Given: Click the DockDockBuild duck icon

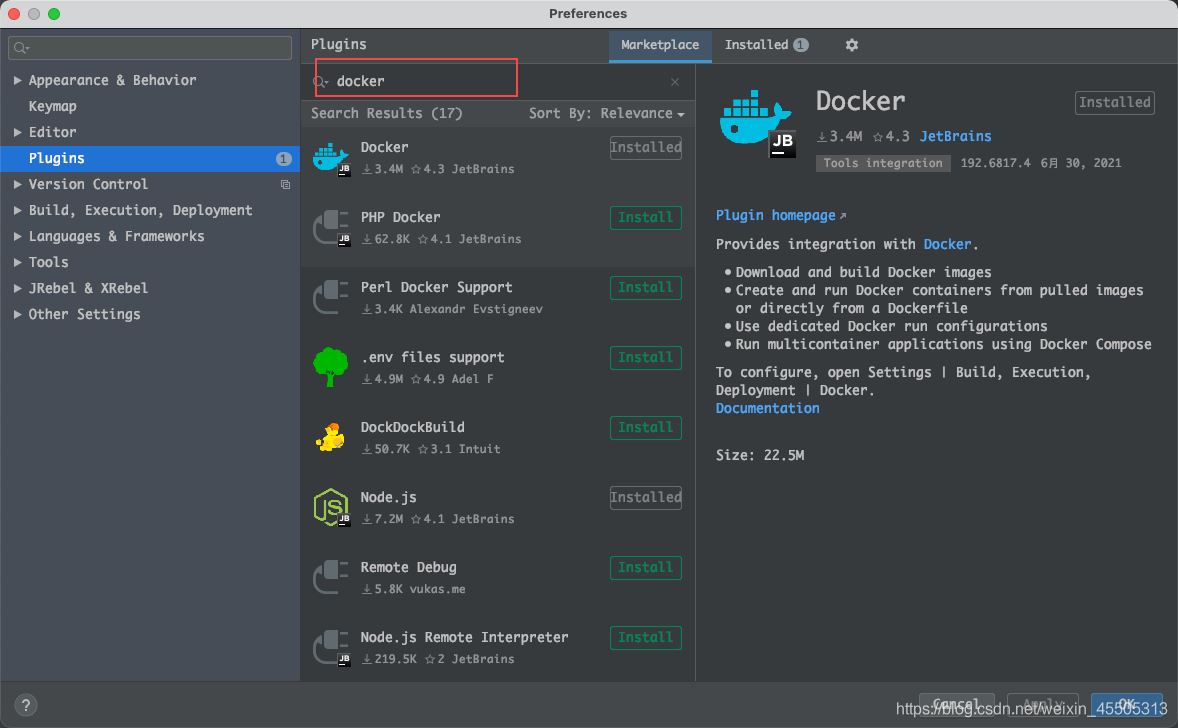Looking at the screenshot, I should tap(330, 437).
